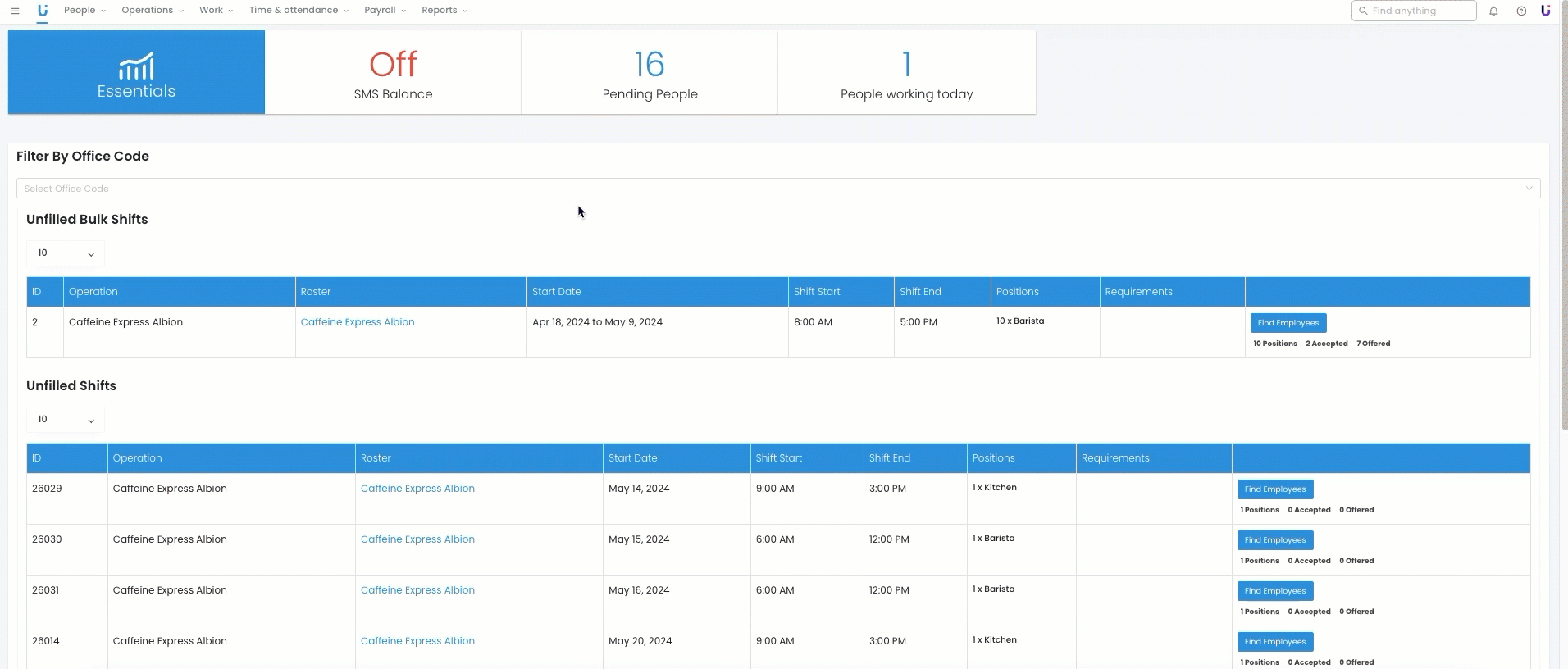
Task: View the 16 Pending People tile
Action: coord(650,72)
